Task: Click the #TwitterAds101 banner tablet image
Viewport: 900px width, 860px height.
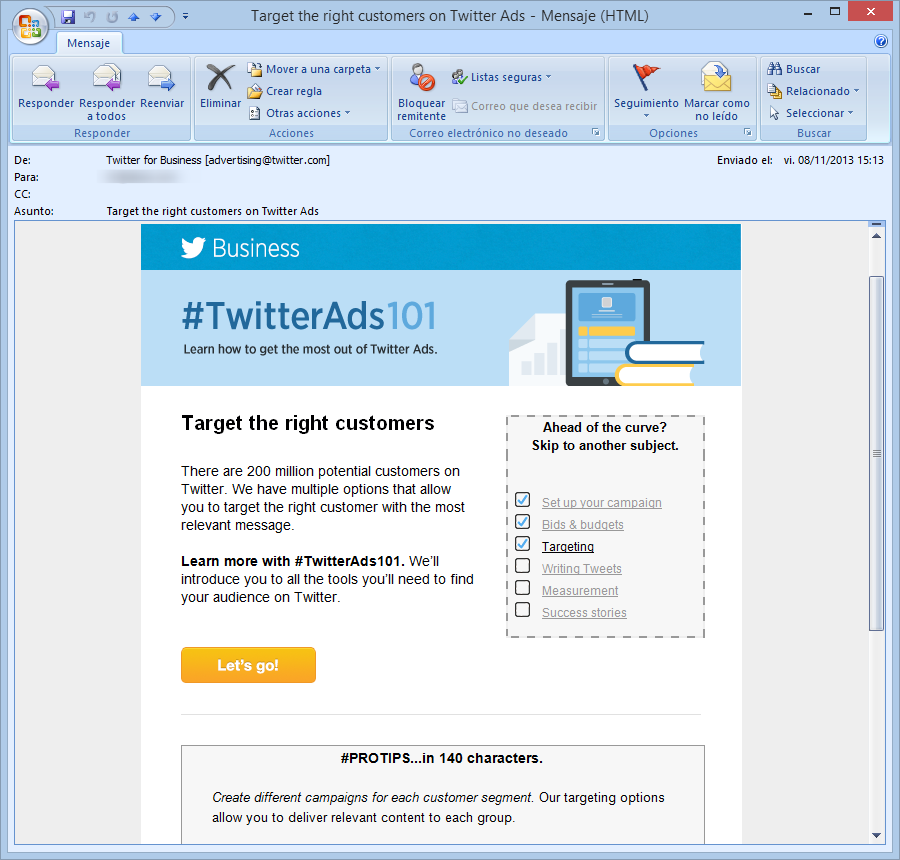Action: pyautogui.click(x=607, y=332)
